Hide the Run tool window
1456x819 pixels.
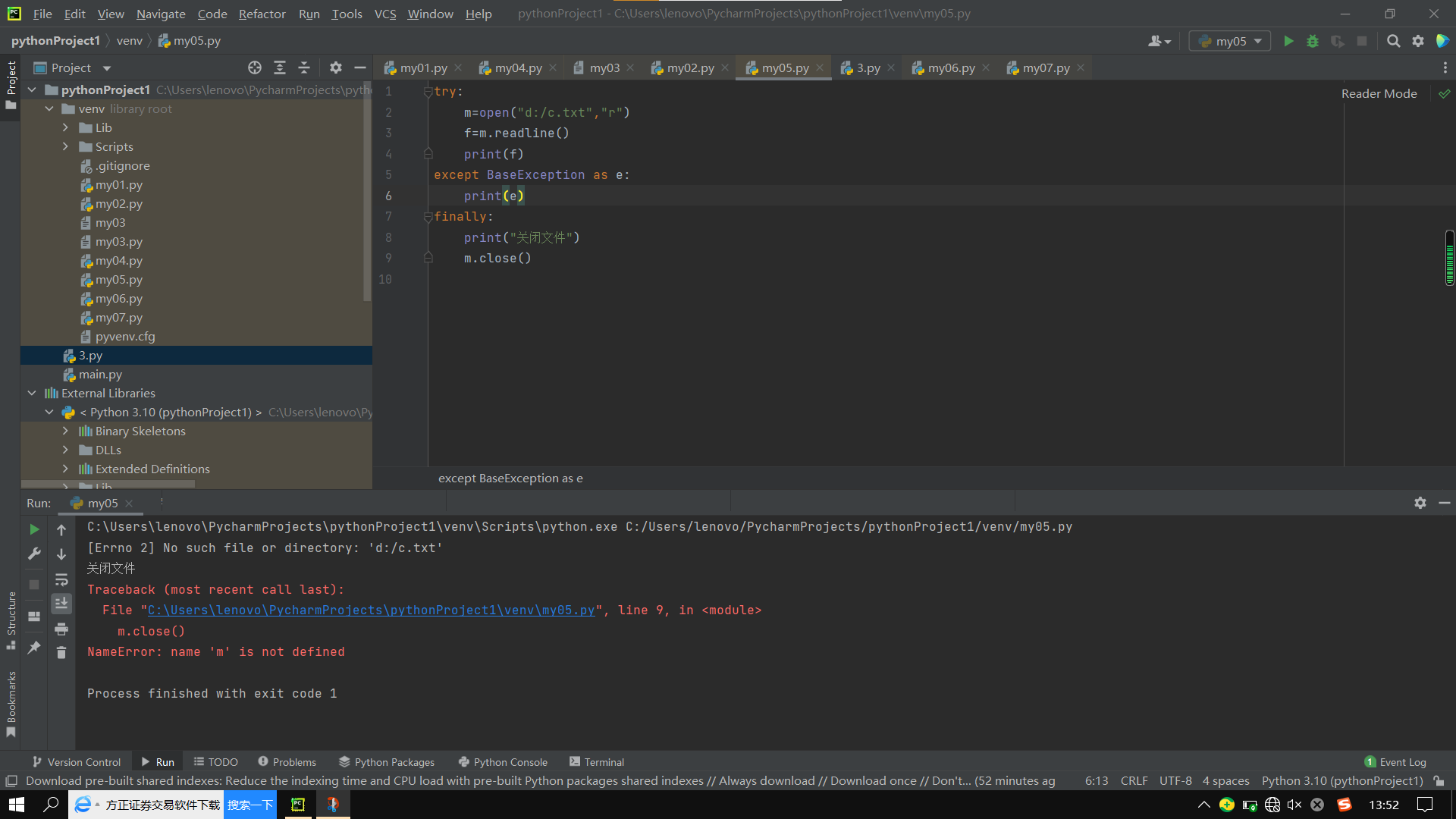(x=1445, y=503)
